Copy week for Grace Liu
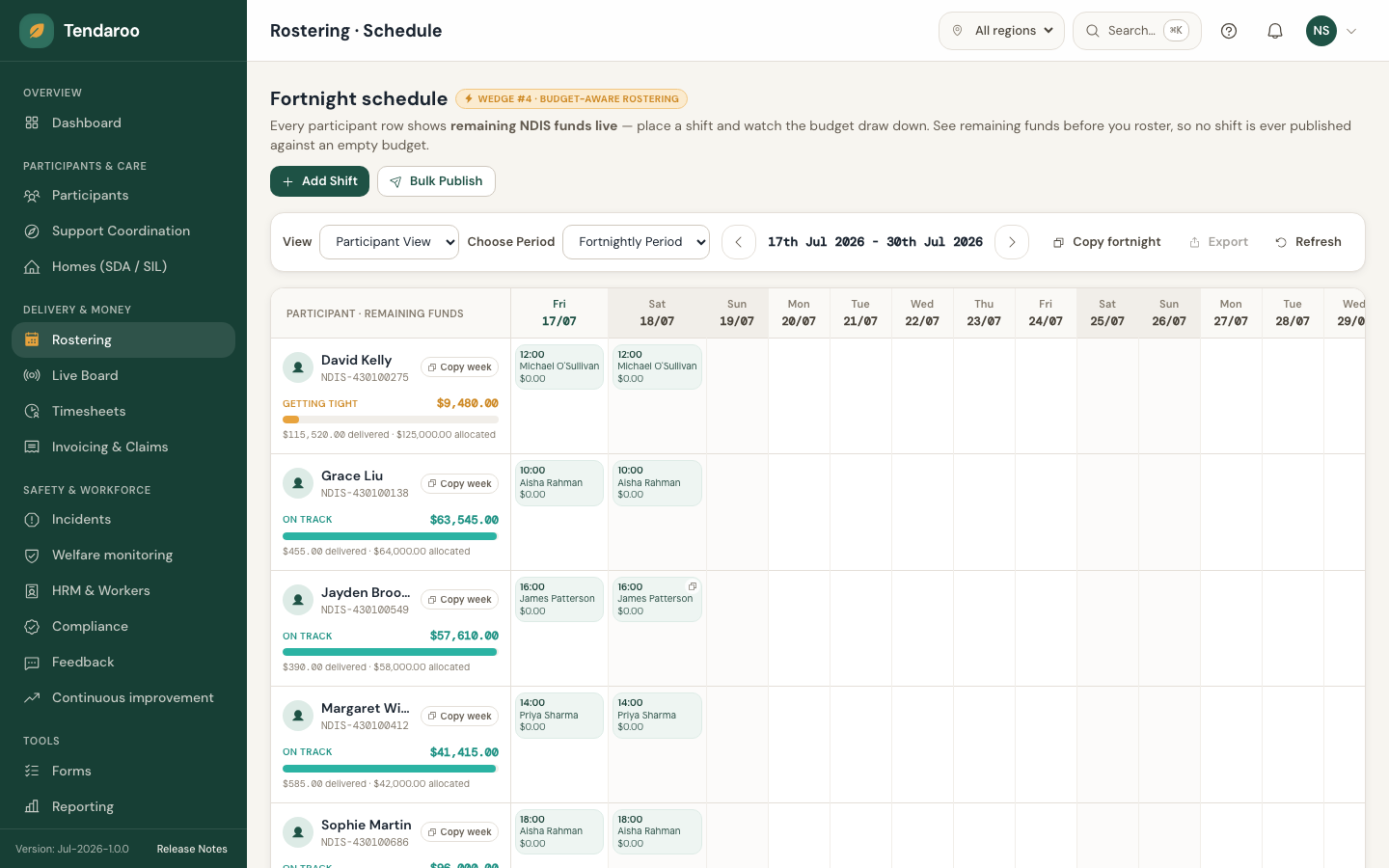The image size is (1389, 868). coord(459,484)
